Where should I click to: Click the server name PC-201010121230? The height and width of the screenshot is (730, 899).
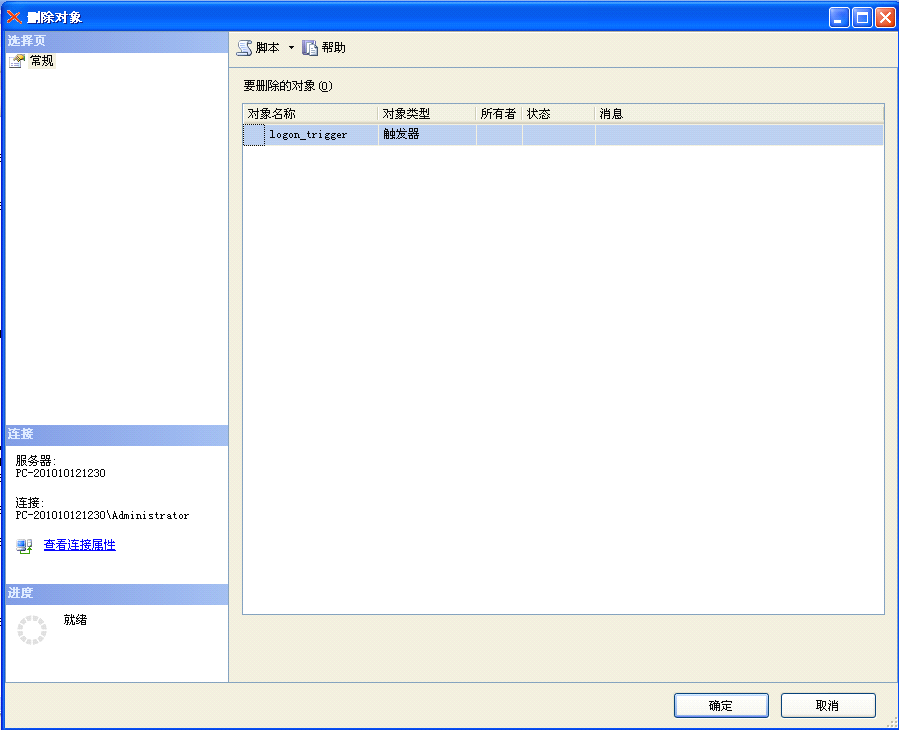point(61,473)
